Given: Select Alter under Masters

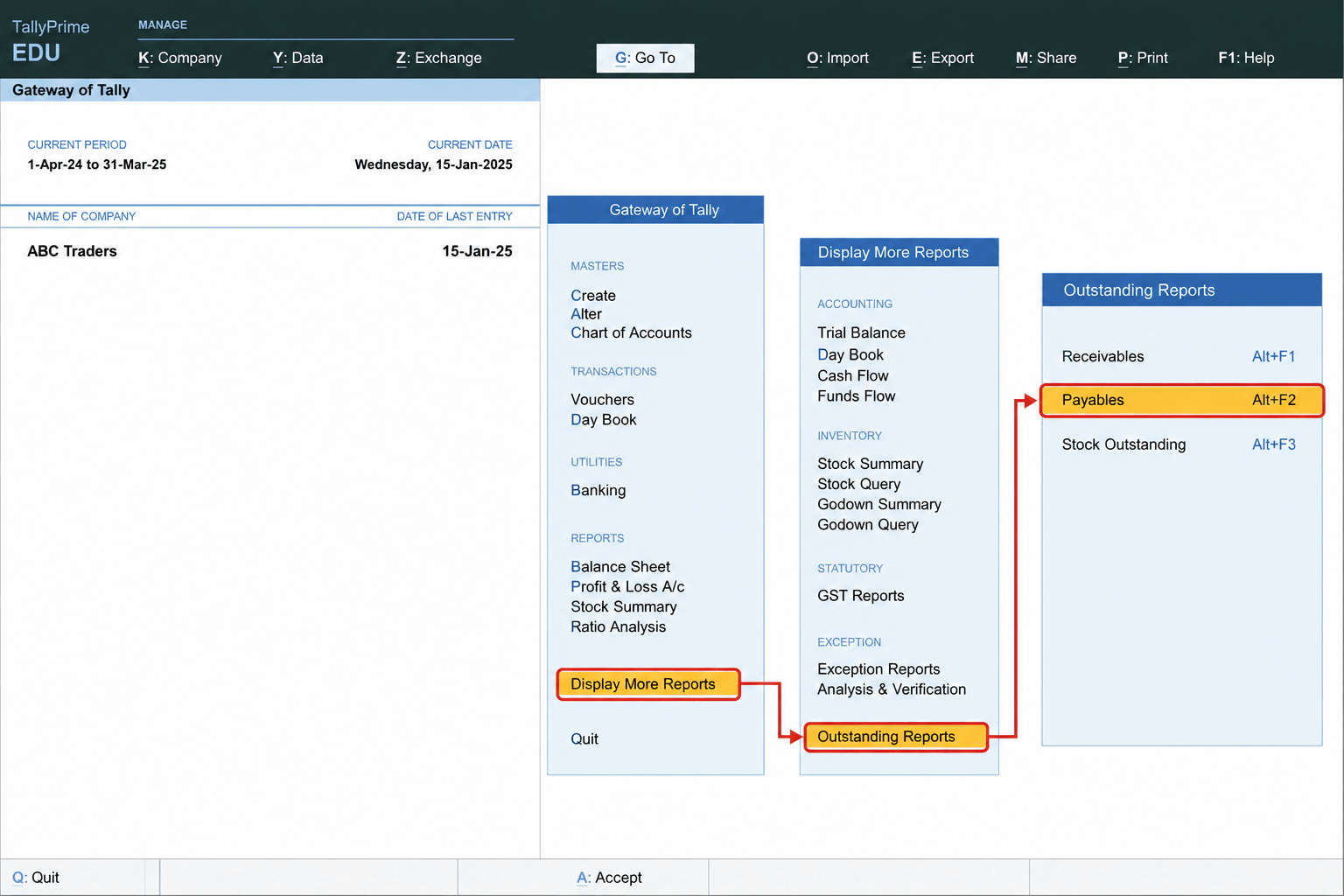Looking at the screenshot, I should click(x=586, y=314).
